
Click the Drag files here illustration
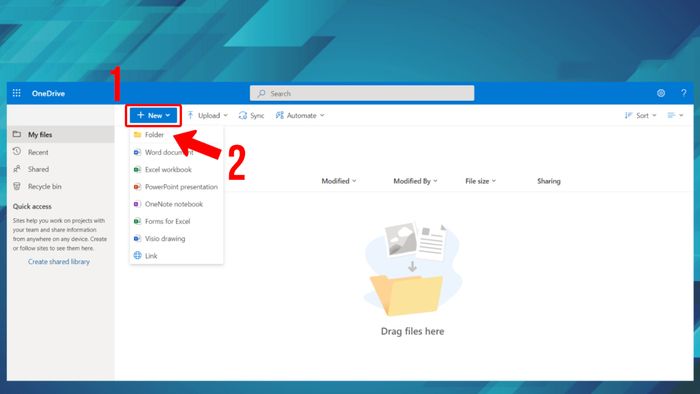pyautogui.click(x=412, y=269)
